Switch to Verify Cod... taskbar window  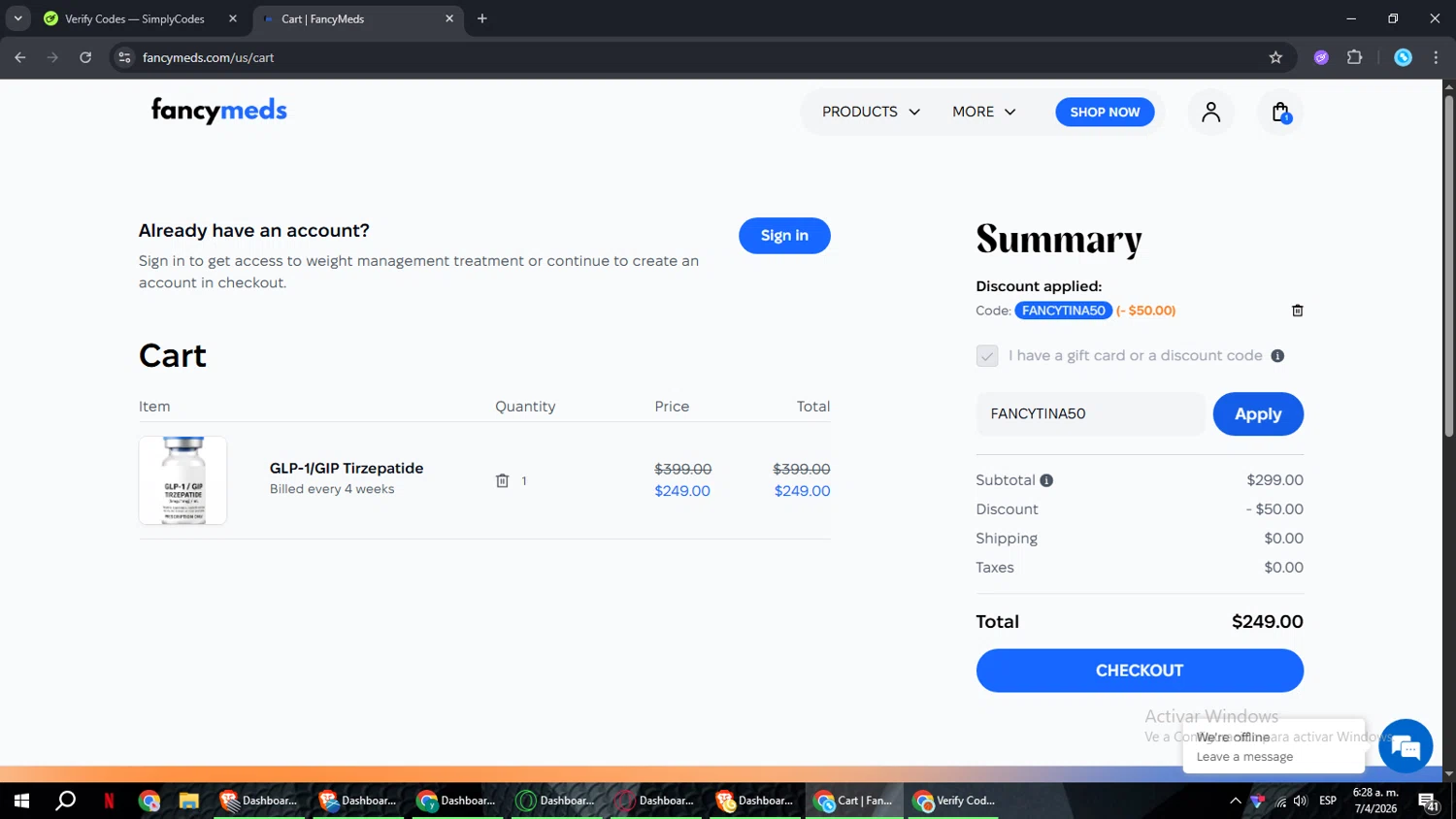953,801
